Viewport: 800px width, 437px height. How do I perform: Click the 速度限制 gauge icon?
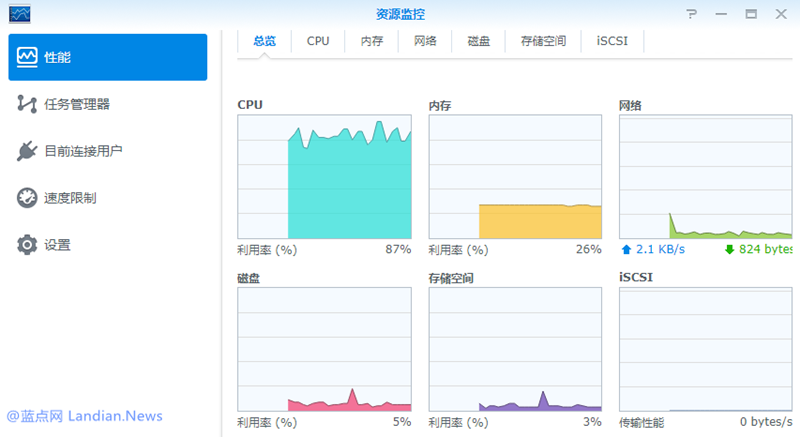pyautogui.click(x=27, y=198)
